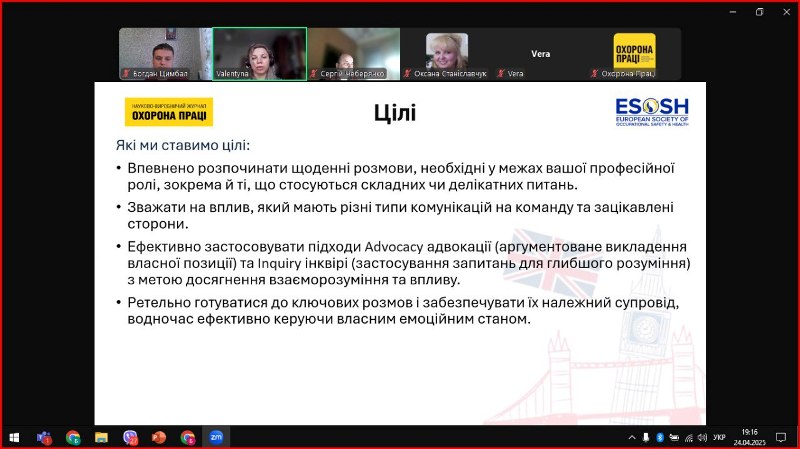Open the Windows notification center
The height and width of the screenshot is (449, 800).
782,437
